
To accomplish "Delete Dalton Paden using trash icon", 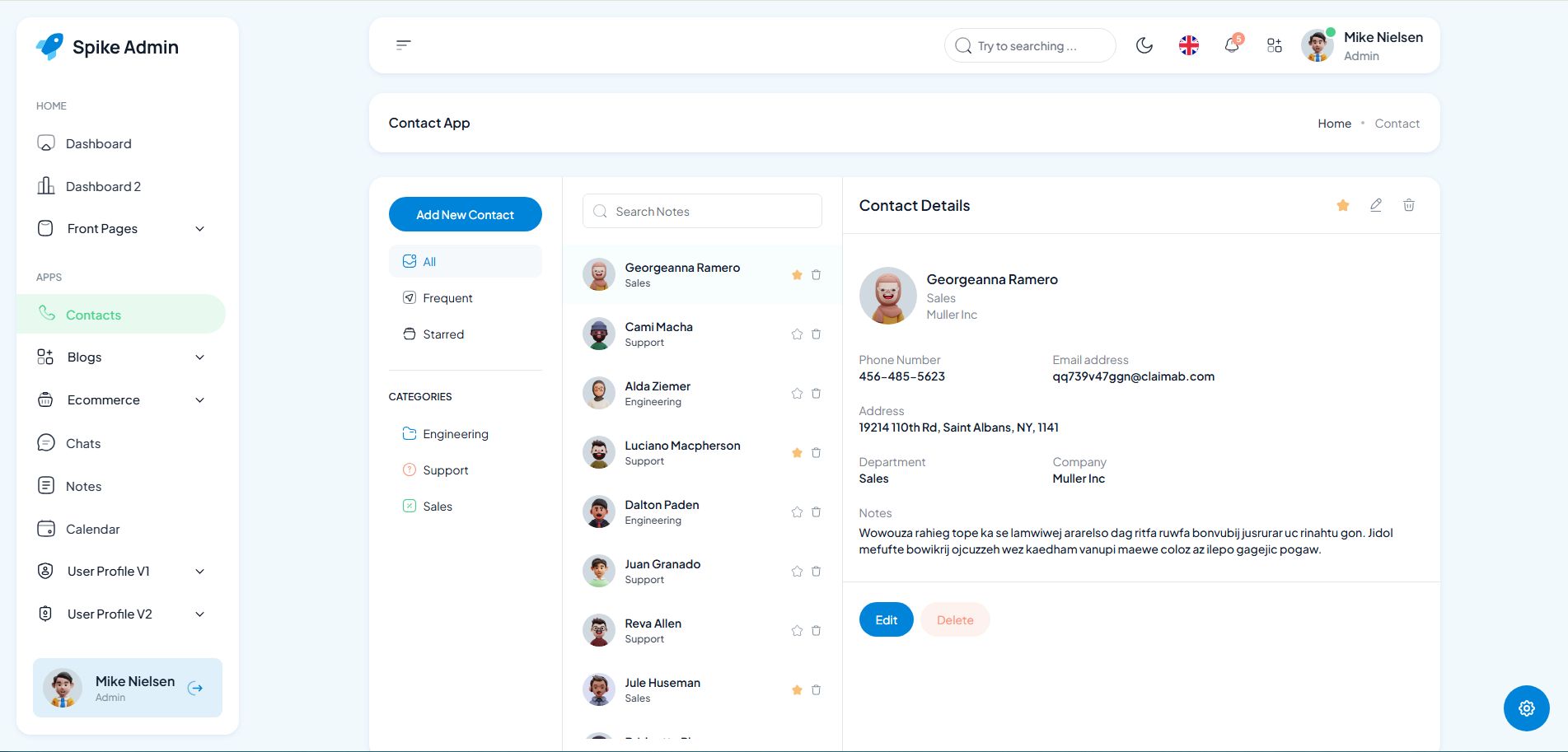I will click(816, 512).
